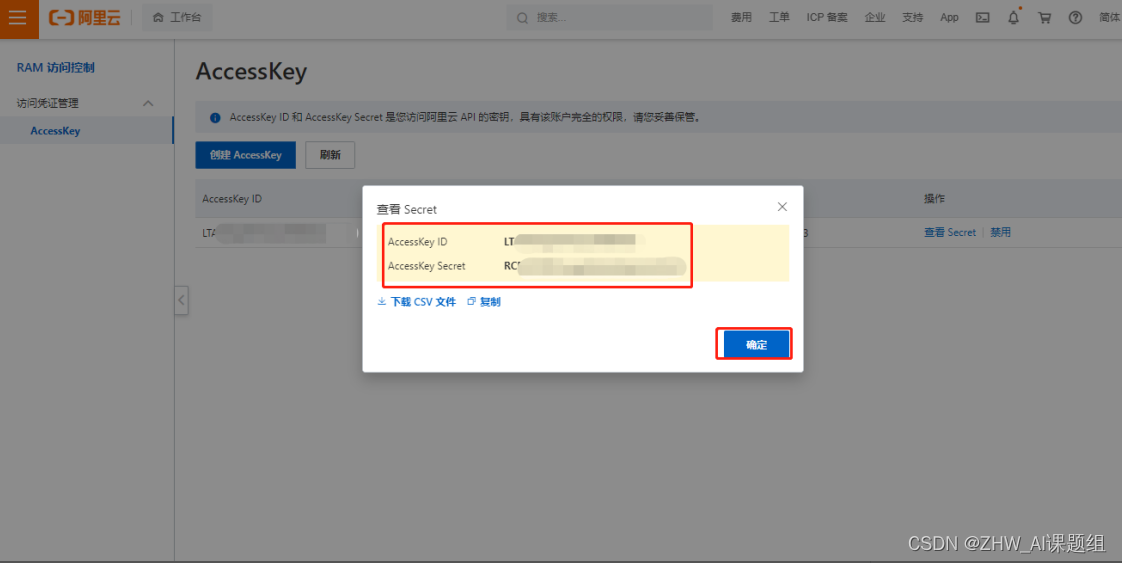Screen dimensions: 1122x563
Task: Focus the top search box
Action: [610, 18]
